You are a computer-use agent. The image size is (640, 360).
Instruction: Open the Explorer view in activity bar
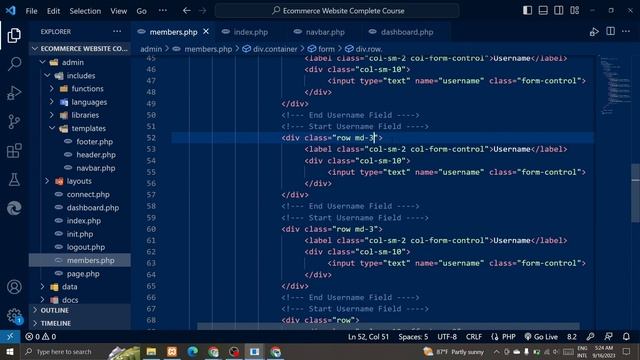coord(14,36)
